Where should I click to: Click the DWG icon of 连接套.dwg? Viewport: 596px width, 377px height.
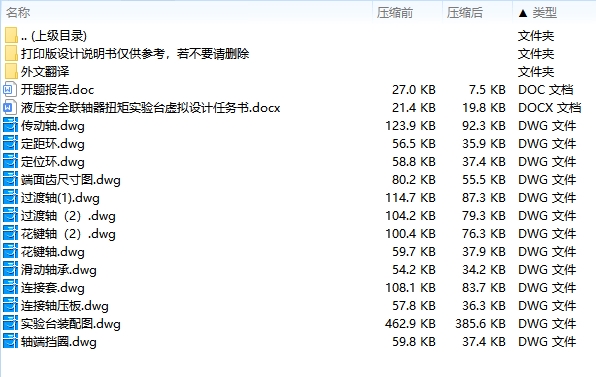[10, 288]
